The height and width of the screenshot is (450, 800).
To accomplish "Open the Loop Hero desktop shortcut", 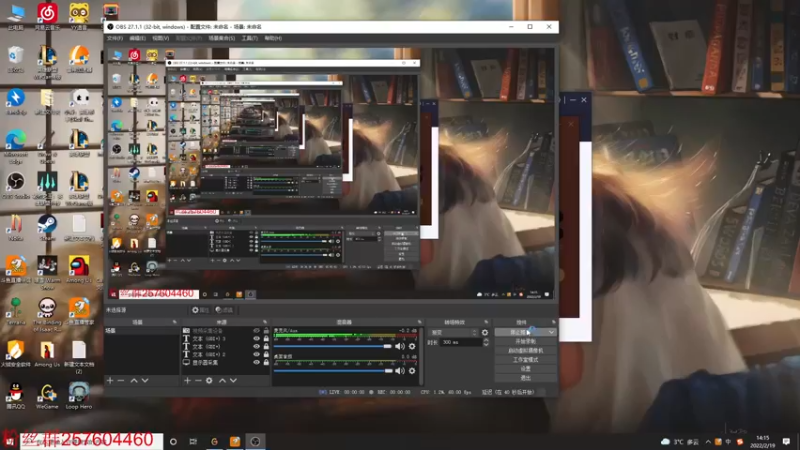I will pyautogui.click(x=79, y=396).
